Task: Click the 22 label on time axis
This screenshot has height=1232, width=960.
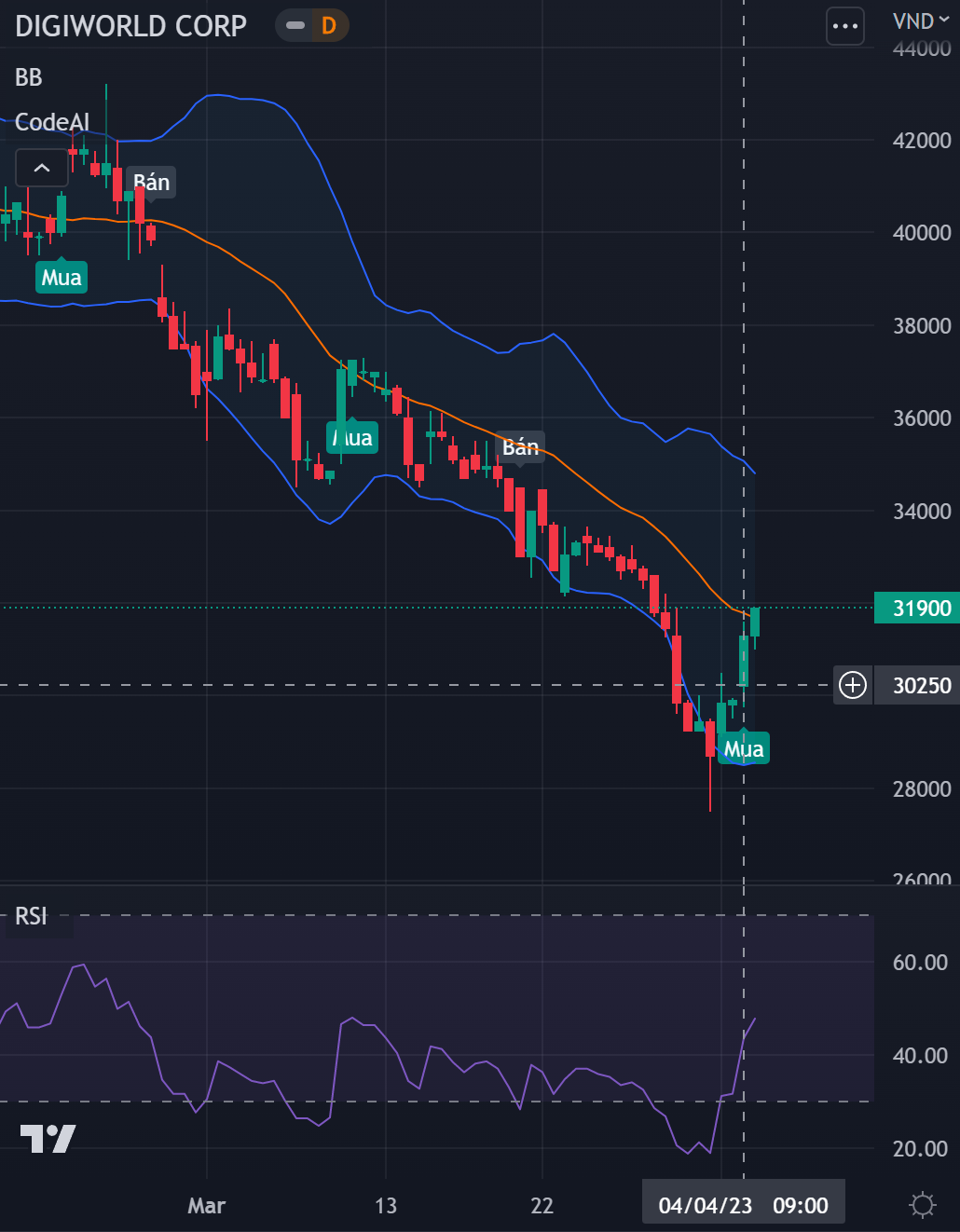Action: click(x=542, y=1206)
